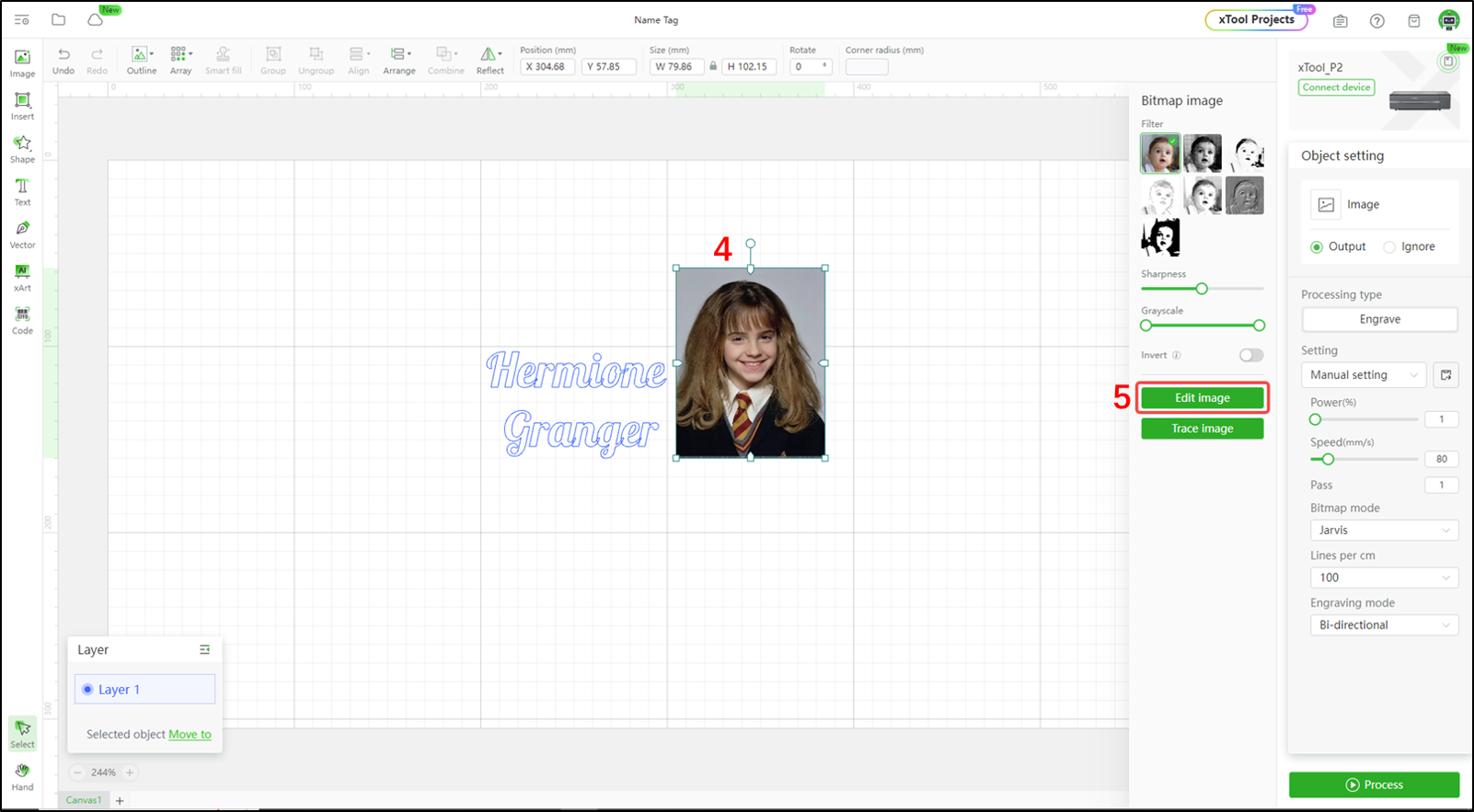Click the Process button
The image size is (1474, 812).
tap(1374, 784)
